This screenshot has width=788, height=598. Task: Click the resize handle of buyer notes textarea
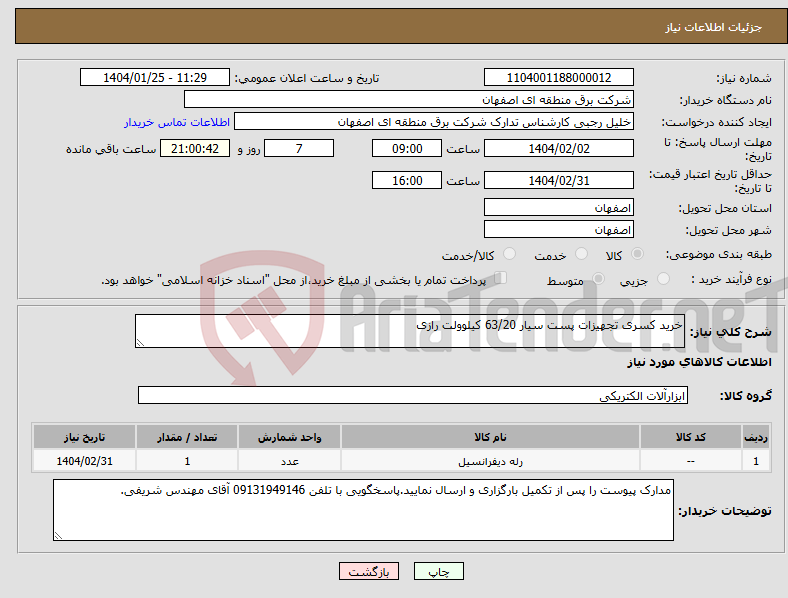coord(58,536)
